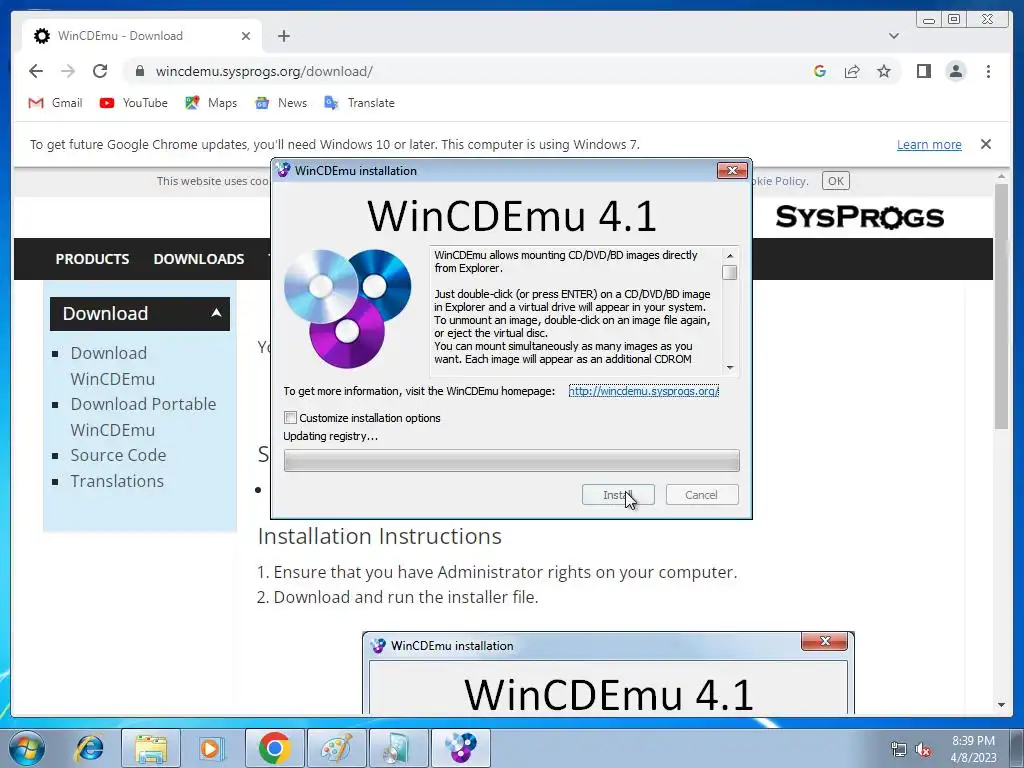This screenshot has width=1024, height=768.
Task: Click the SysProgs logo
Action: pos(859,217)
